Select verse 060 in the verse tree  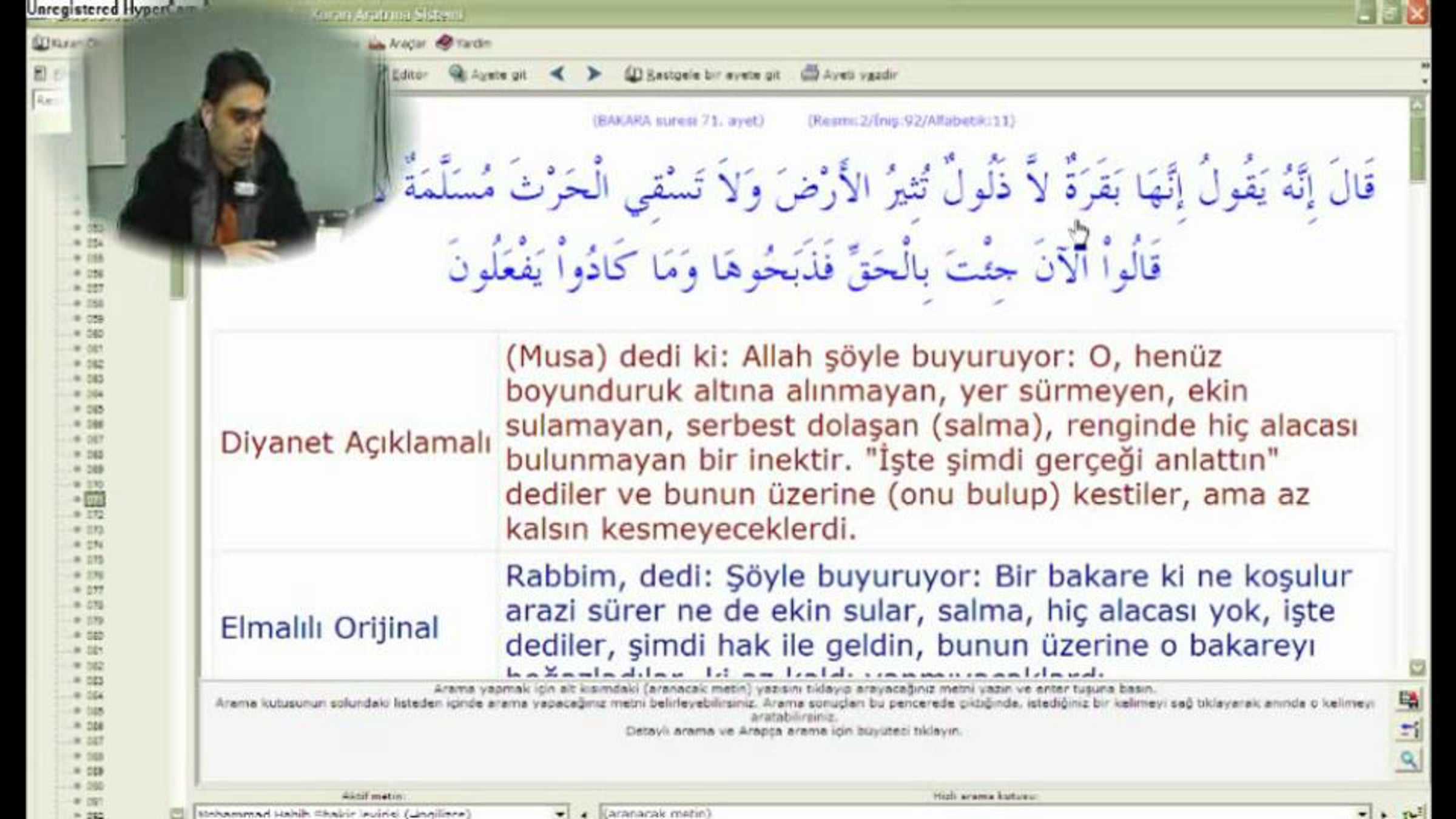pos(95,333)
